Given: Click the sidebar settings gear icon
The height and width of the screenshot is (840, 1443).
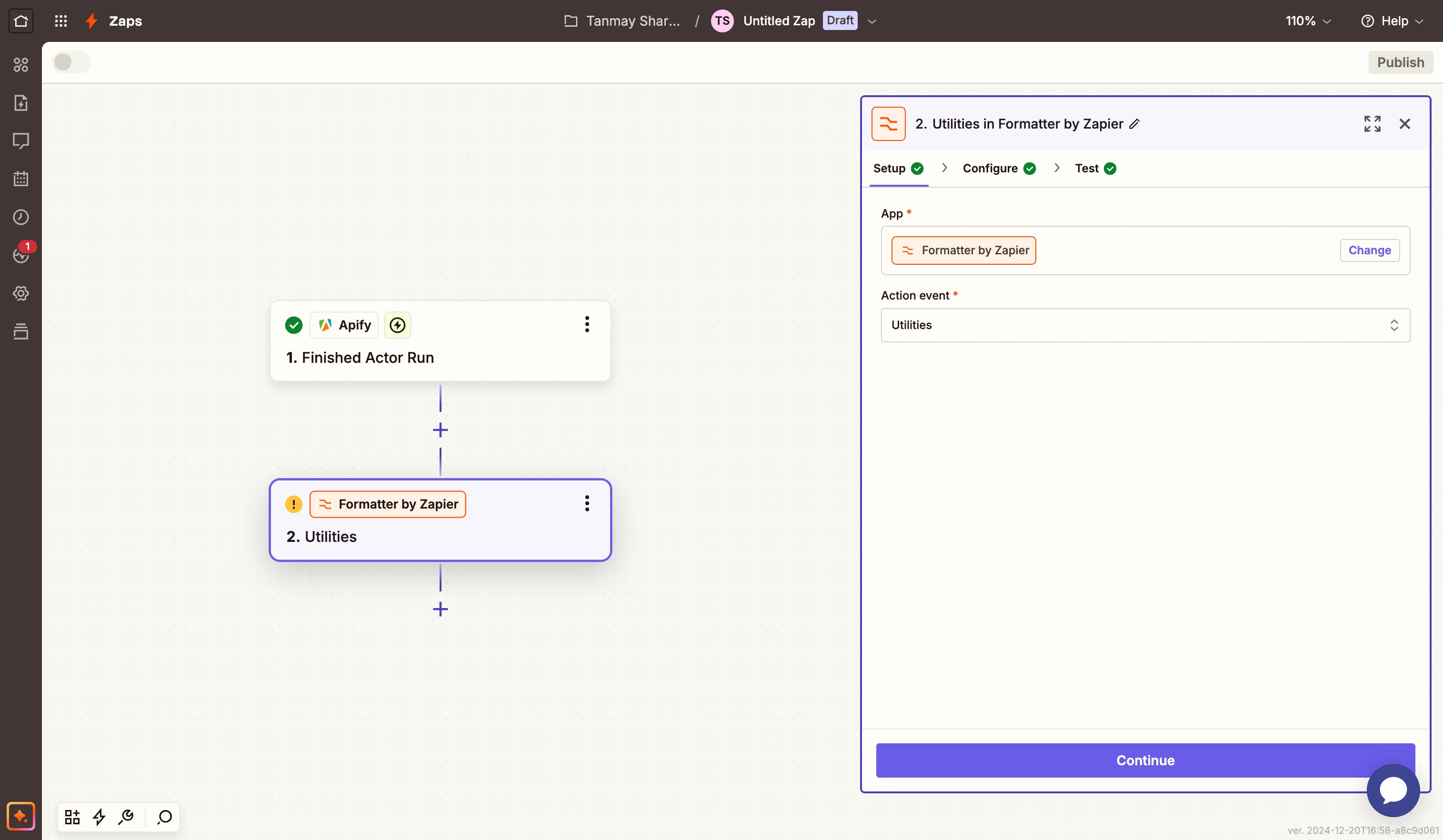Looking at the screenshot, I should pyautogui.click(x=20, y=293).
